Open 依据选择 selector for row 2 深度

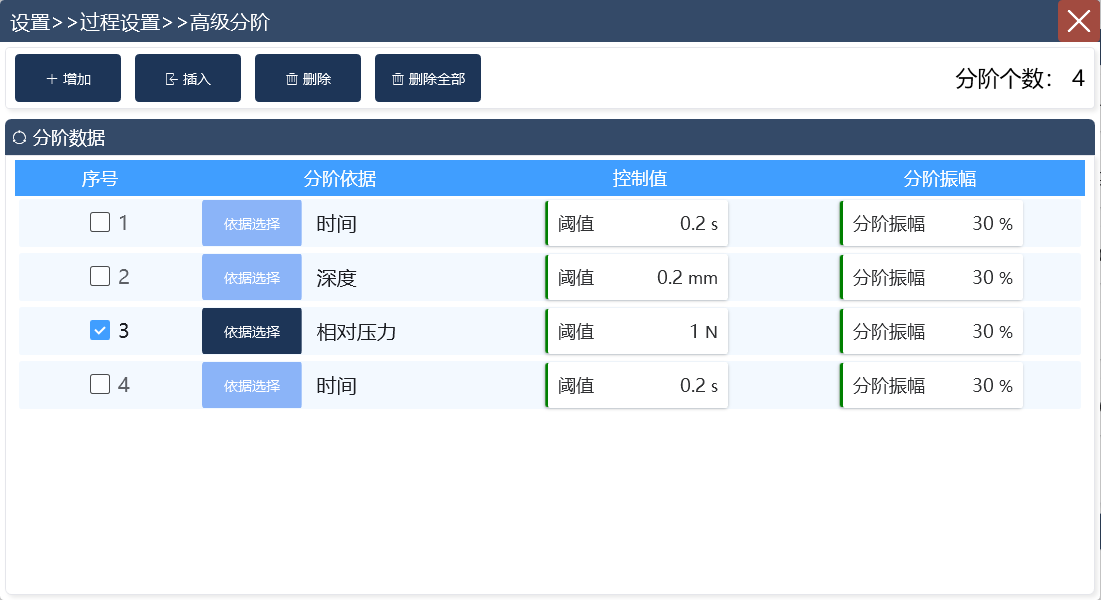point(252,277)
